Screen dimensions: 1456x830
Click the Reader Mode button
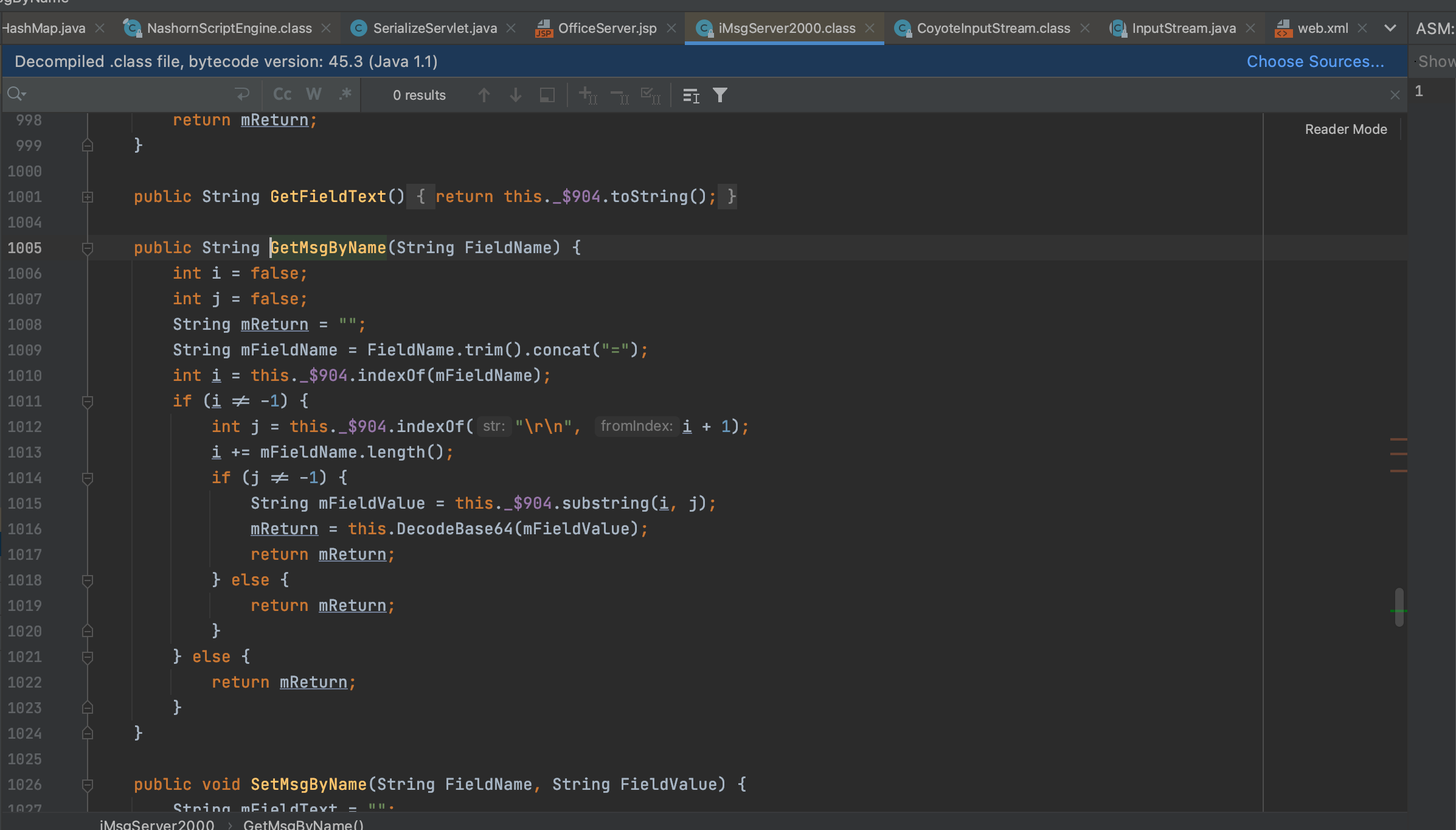1345,129
